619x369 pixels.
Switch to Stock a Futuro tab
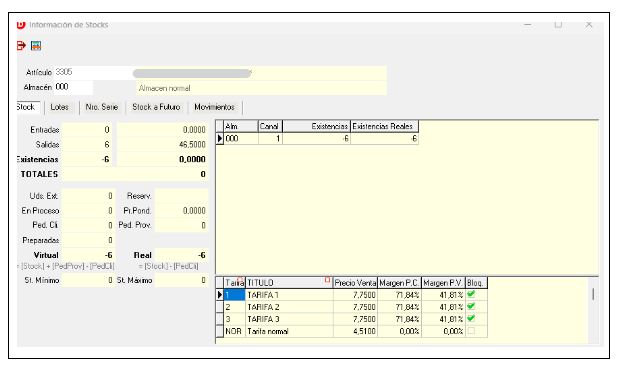tap(156, 107)
